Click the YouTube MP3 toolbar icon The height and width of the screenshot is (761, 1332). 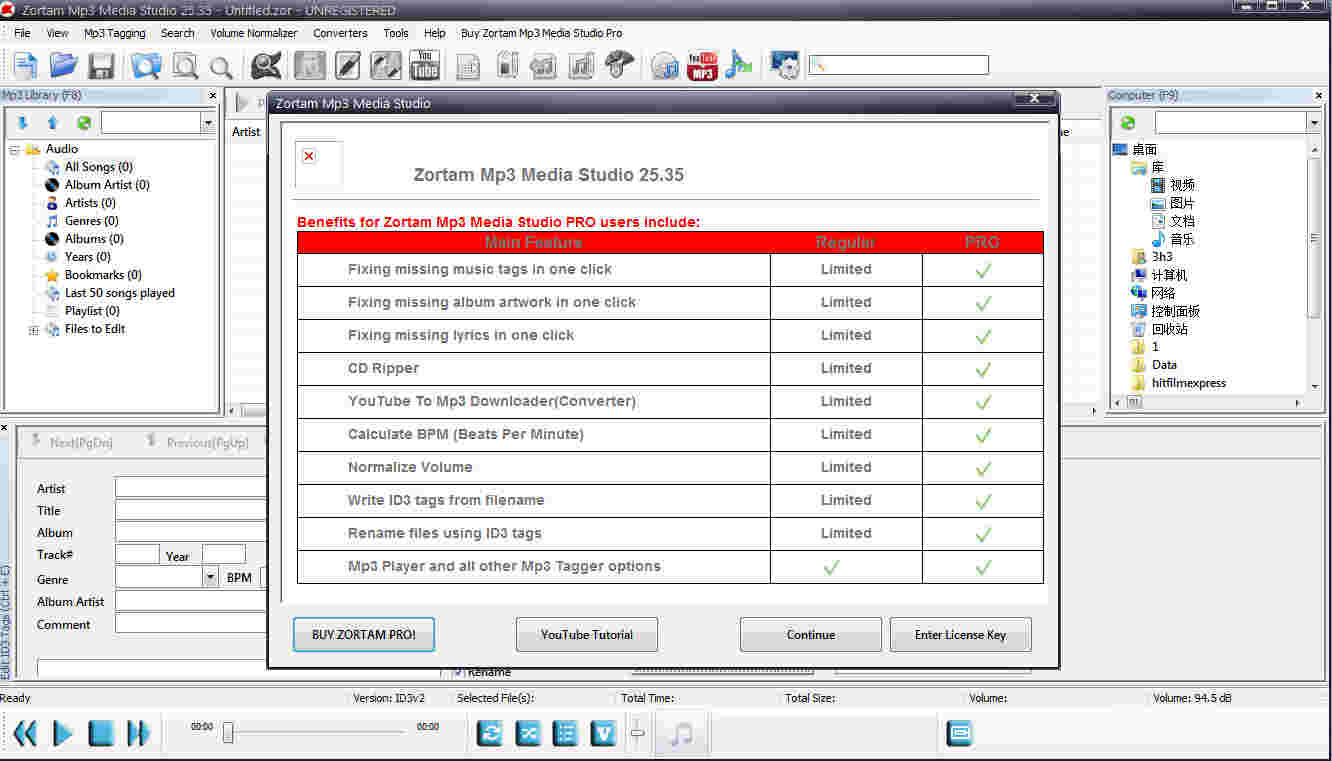703,66
